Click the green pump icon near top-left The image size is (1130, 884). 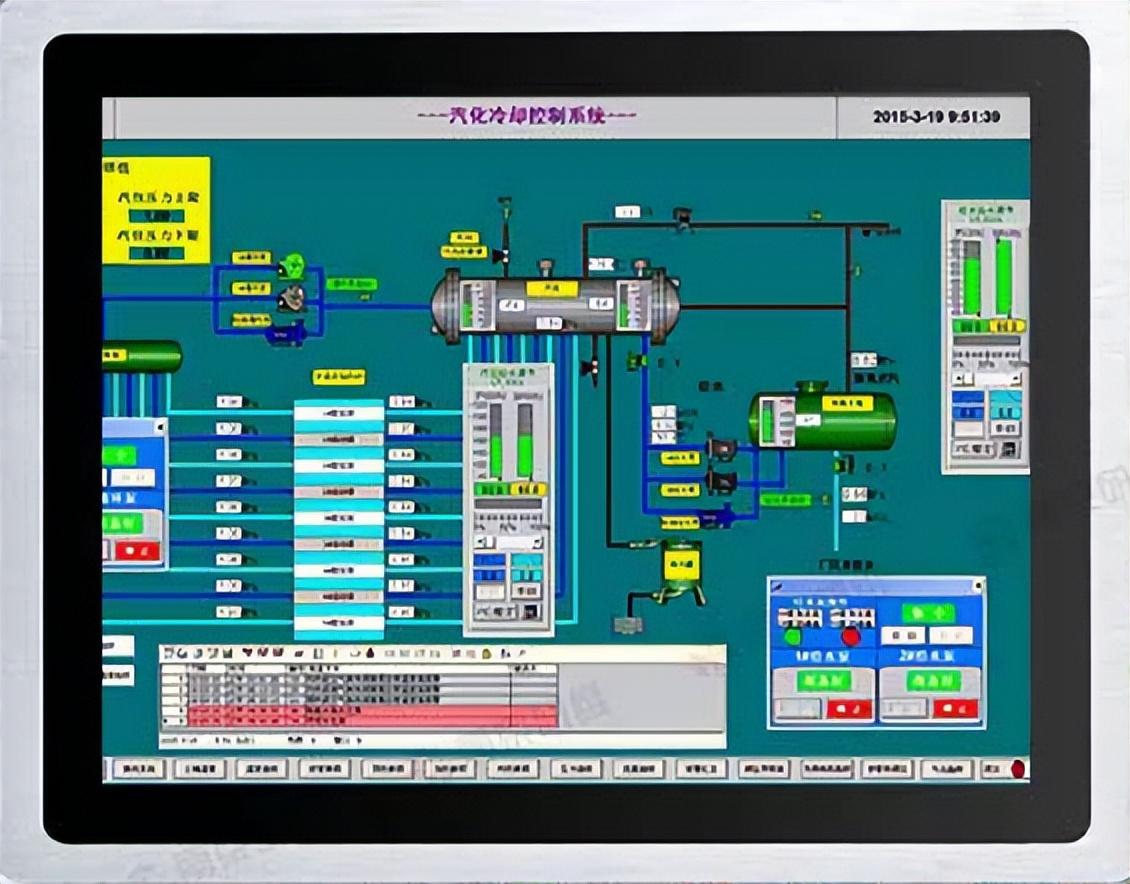tap(292, 265)
